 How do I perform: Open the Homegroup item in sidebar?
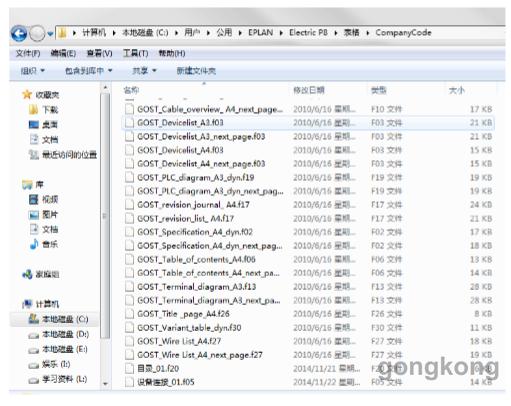point(41,274)
